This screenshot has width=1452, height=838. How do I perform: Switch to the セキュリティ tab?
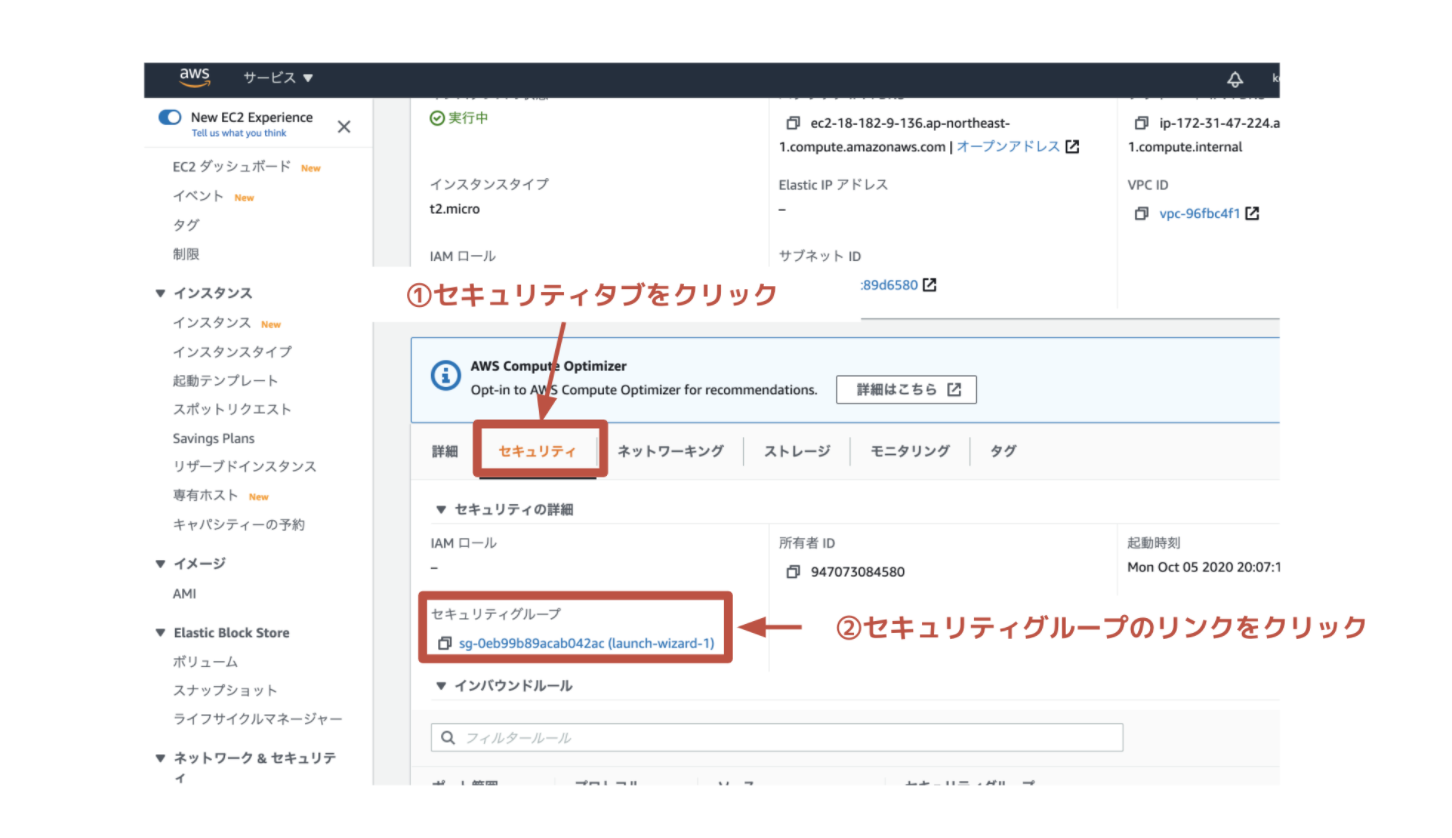537,451
